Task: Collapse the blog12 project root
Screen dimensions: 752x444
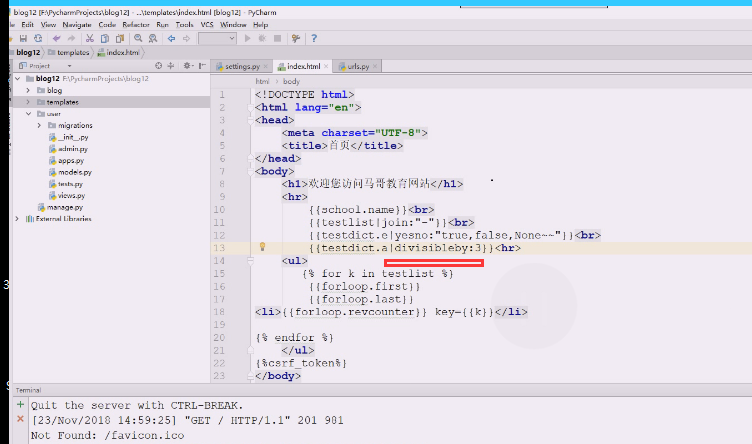Action: 17,78
